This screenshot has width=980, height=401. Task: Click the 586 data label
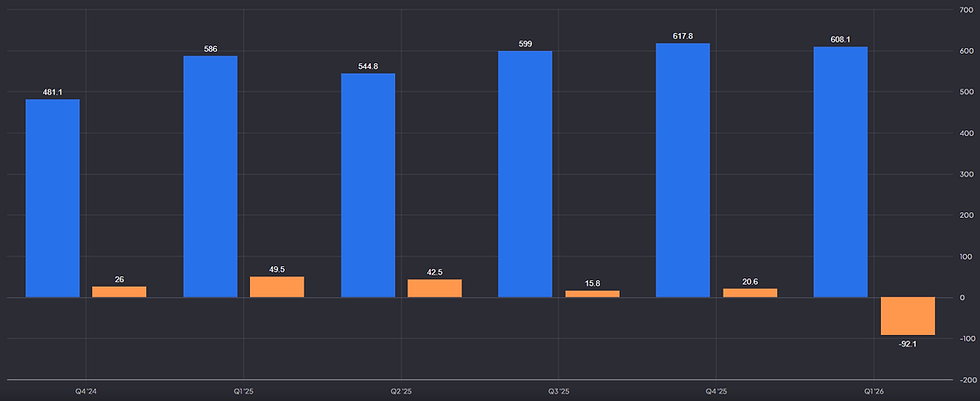tap(210, 49)
